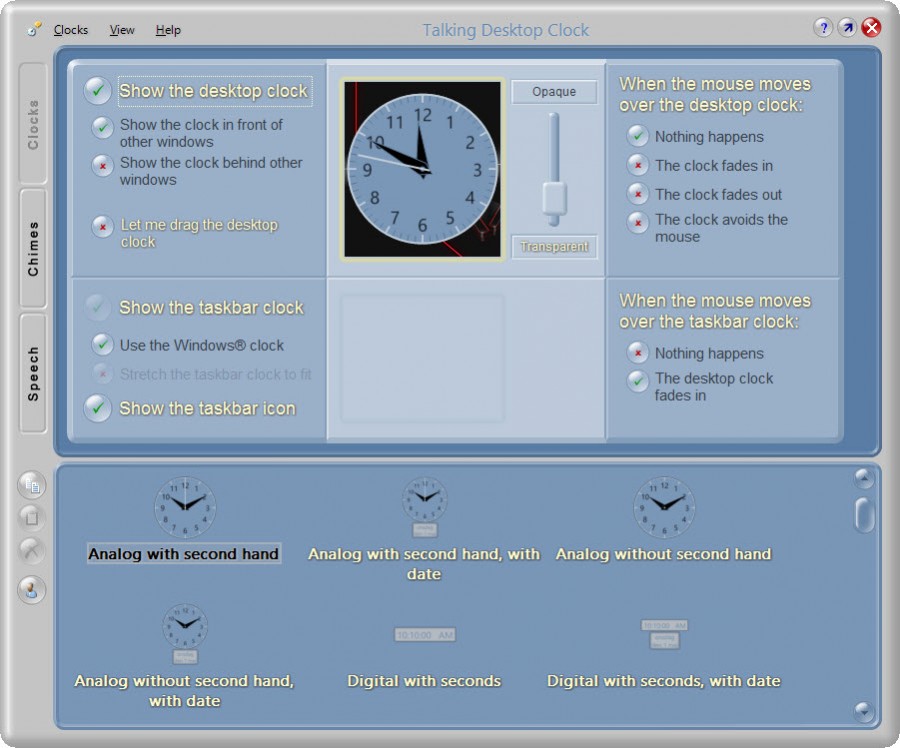Click the copy documents icon in sidebar
This screenshot has width=900, height=748.
pos(32,485)
